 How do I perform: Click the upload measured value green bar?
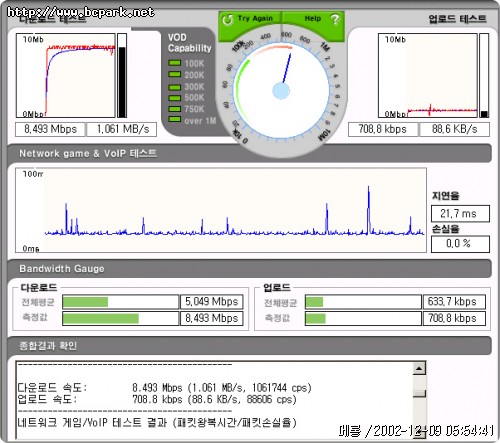315,318
